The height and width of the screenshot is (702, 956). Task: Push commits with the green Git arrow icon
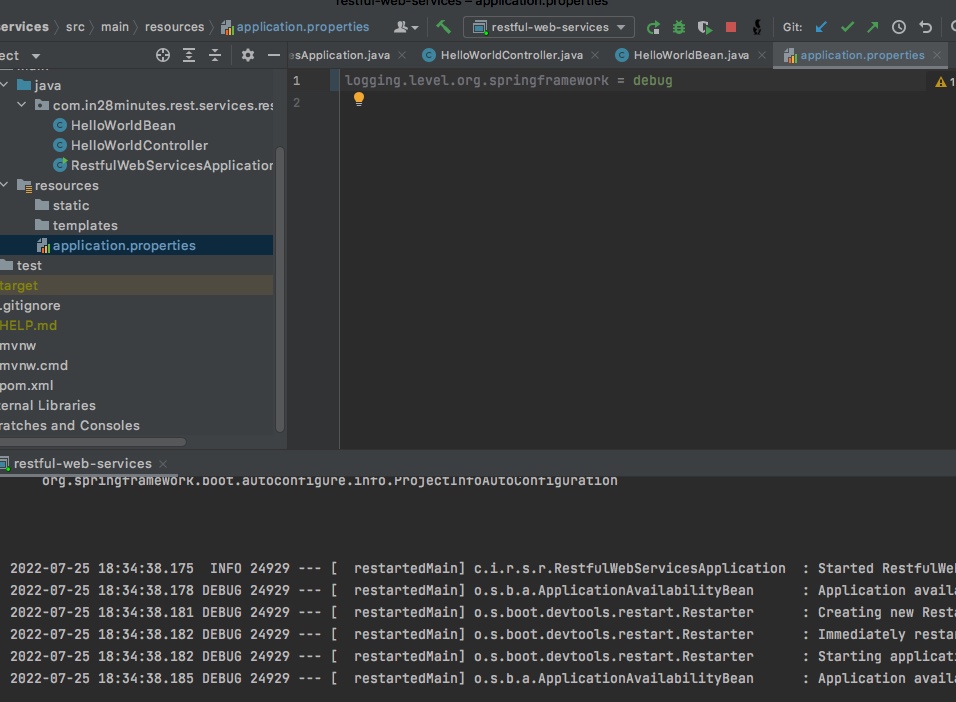[872, 27]
